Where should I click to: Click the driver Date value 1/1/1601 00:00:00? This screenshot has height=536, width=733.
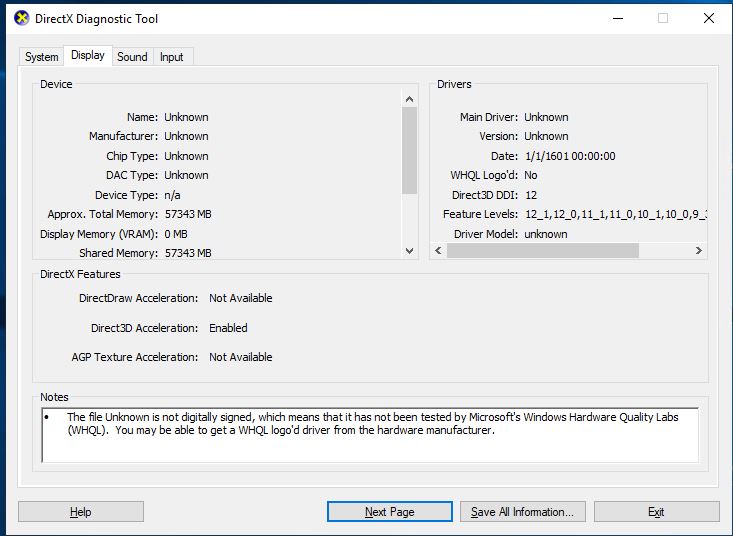(x=570, y=156)
